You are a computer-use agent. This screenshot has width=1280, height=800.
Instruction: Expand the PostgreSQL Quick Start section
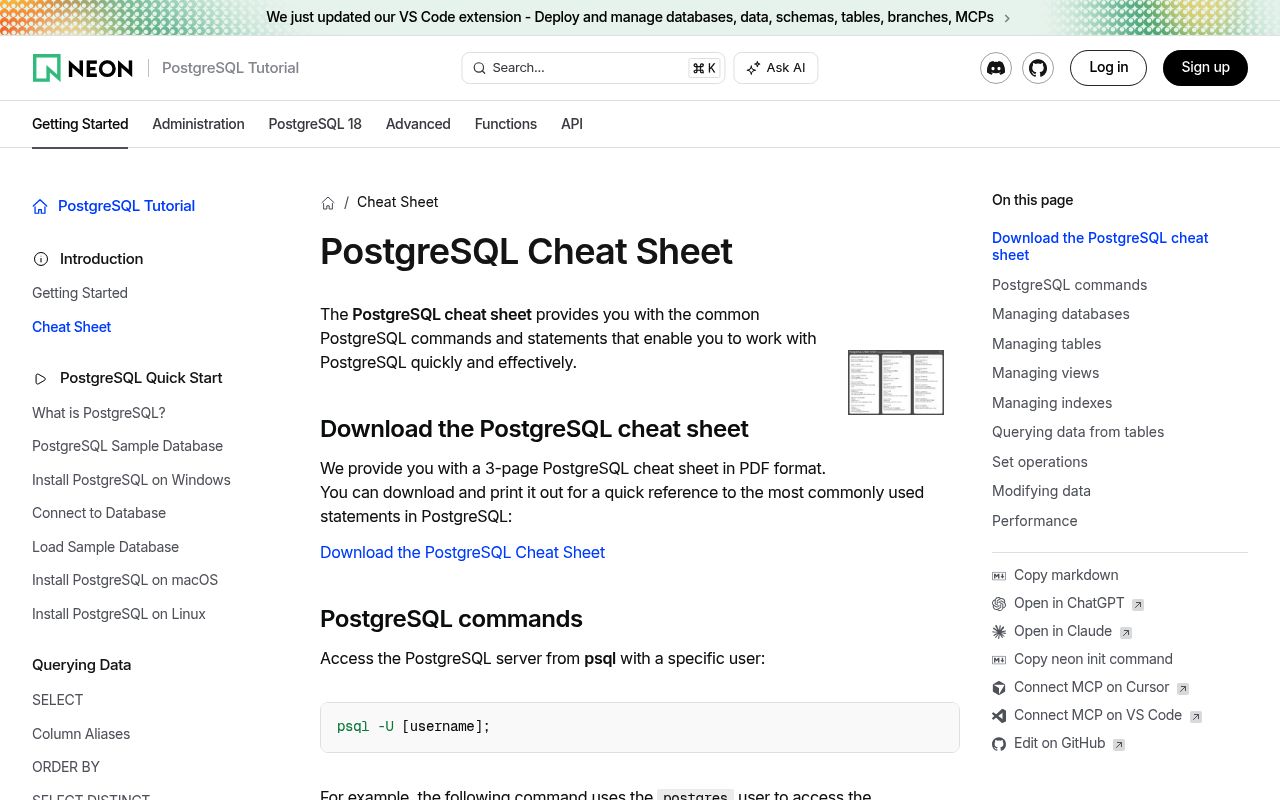[141, 378]
